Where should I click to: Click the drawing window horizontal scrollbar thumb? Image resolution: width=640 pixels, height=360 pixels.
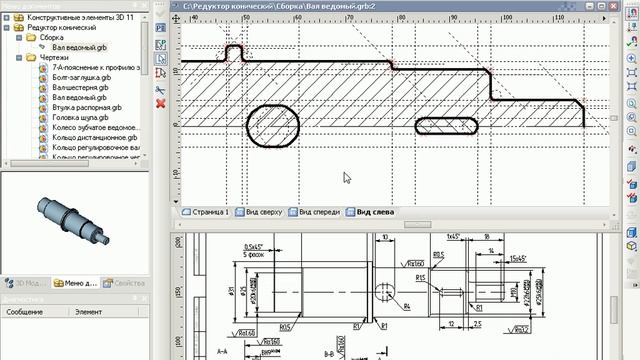click(x=418, y=224)
